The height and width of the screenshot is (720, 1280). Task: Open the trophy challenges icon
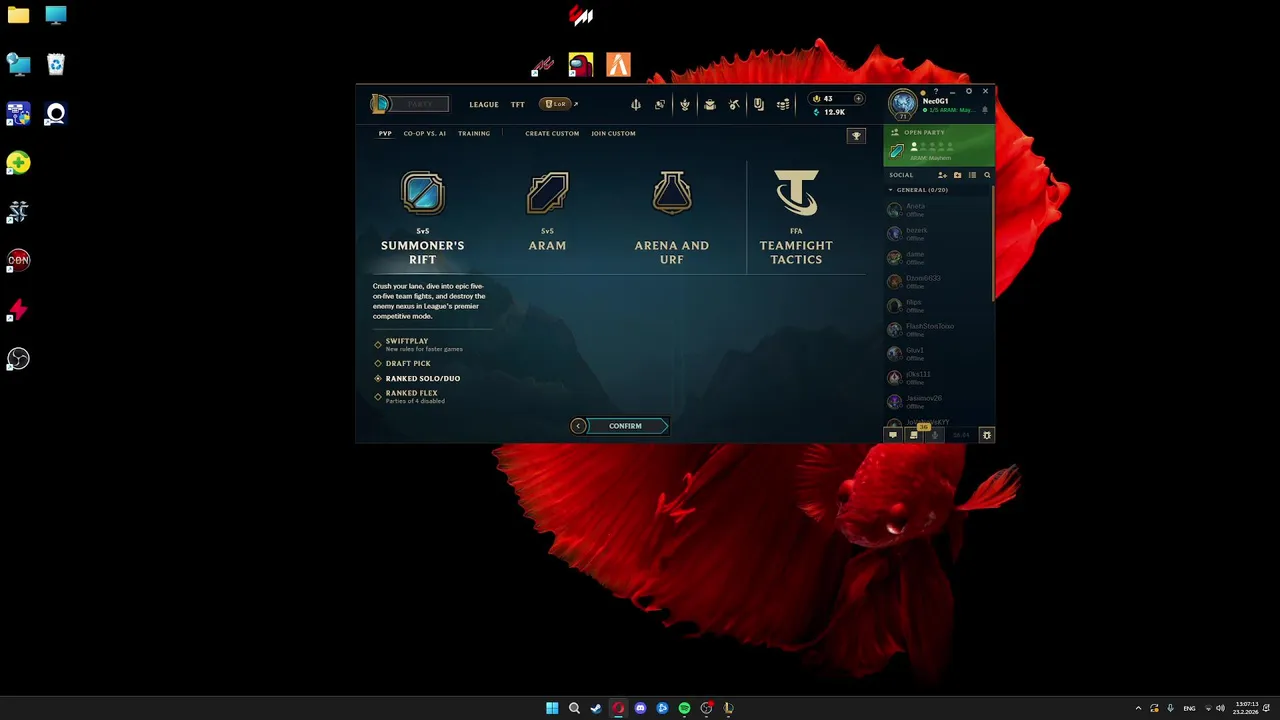pos(856,136)
